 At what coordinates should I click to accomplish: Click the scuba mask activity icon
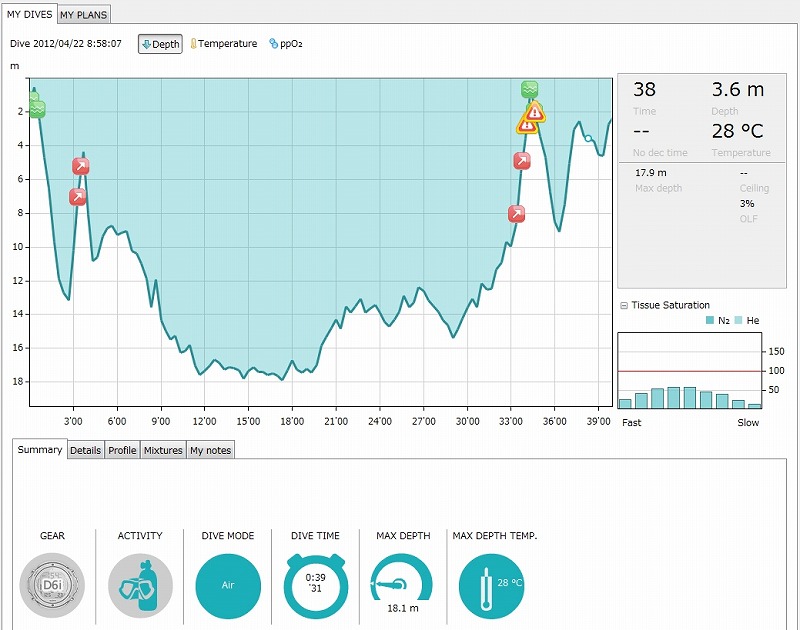140,587
